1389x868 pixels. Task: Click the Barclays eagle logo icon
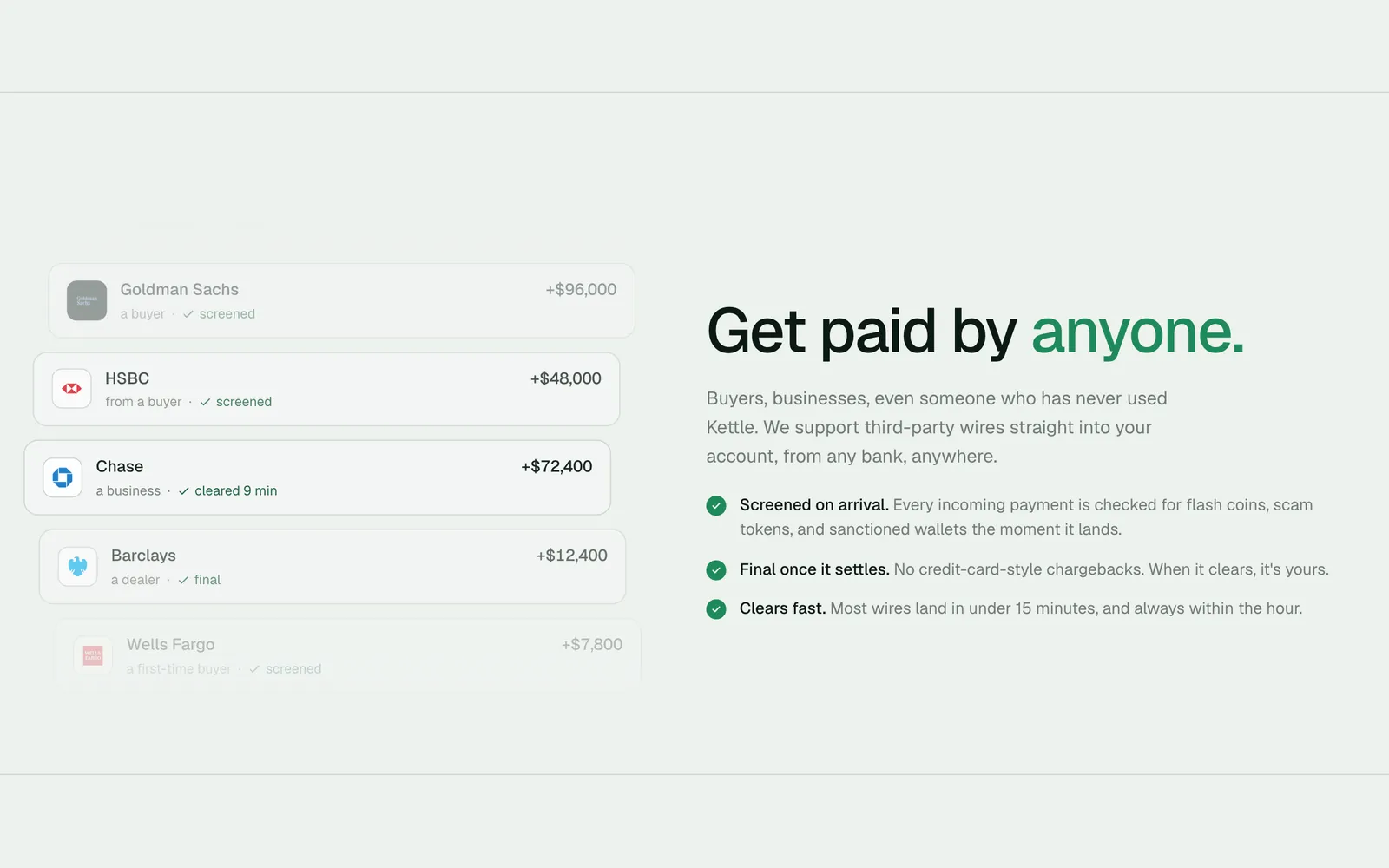pyautogui.click(x=77, y=567)
